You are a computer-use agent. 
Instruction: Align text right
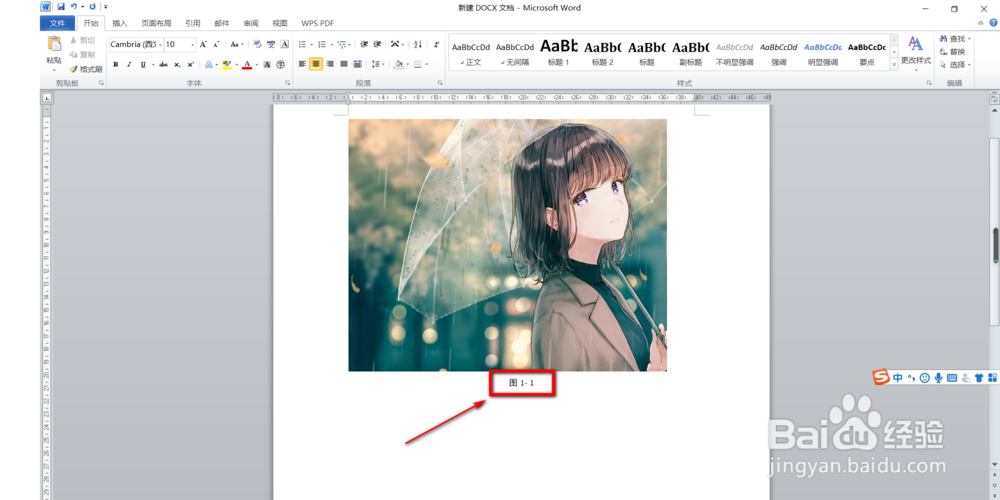coord(330,64)
